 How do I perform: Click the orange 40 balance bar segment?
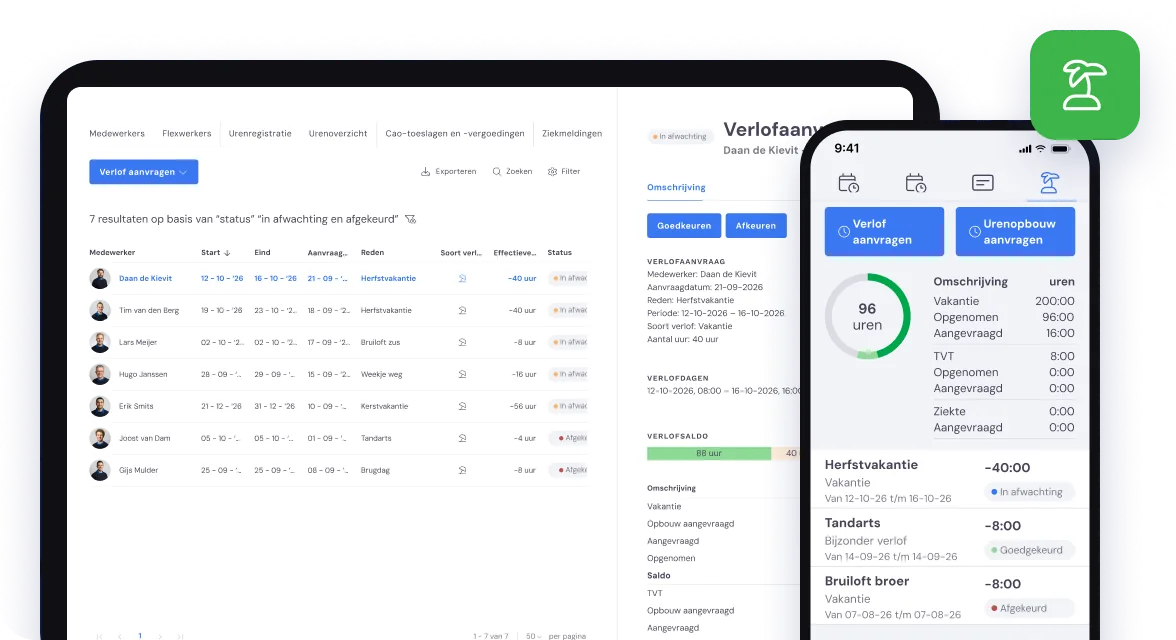tap(786, 453)
